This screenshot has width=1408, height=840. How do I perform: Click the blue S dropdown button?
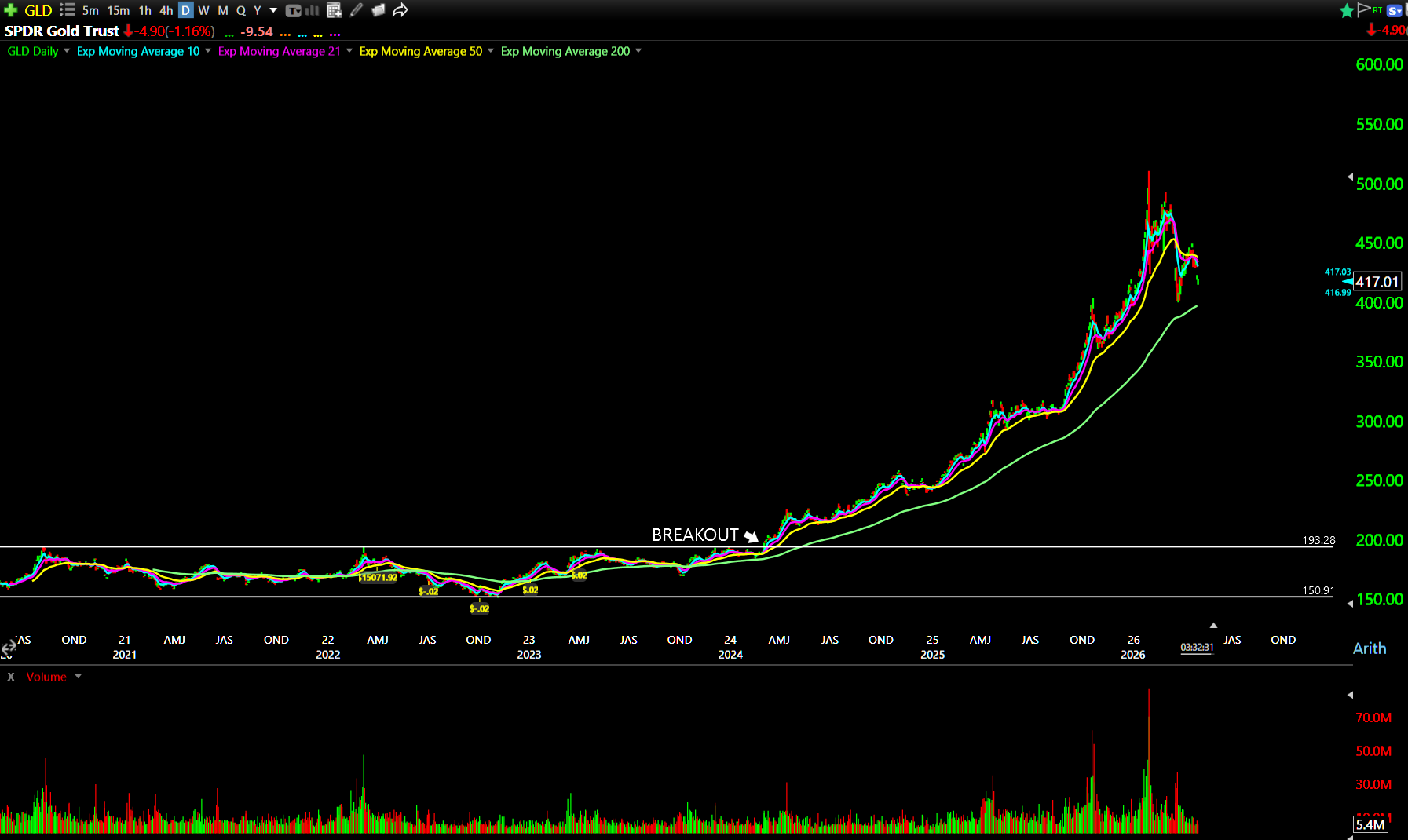pyautogui.click(x=1395, y=10)
